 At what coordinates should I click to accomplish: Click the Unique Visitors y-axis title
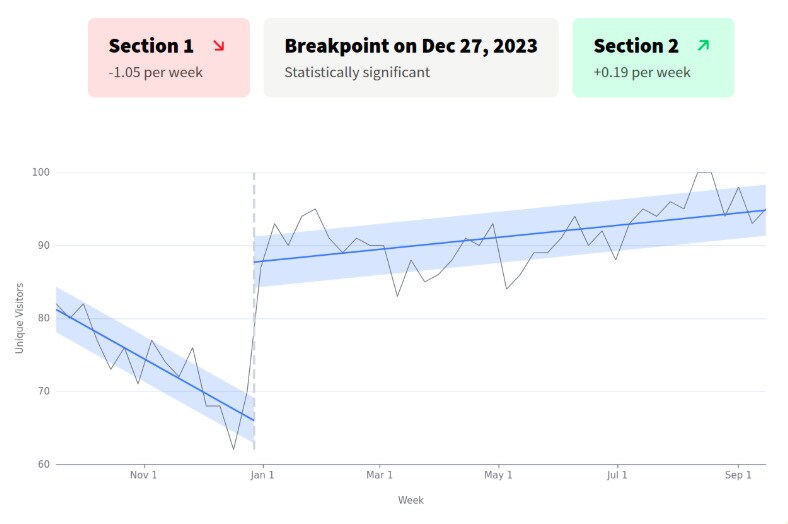tap(19, 318)
